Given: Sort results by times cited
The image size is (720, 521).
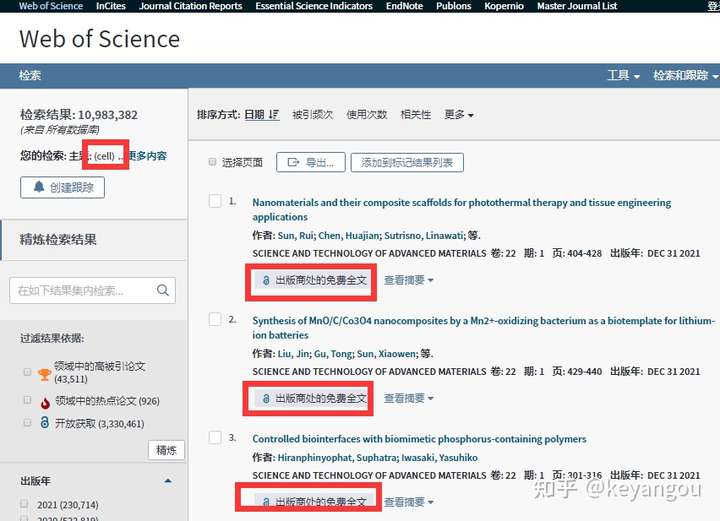Looking at the screenshot, I should click(312, 114).
